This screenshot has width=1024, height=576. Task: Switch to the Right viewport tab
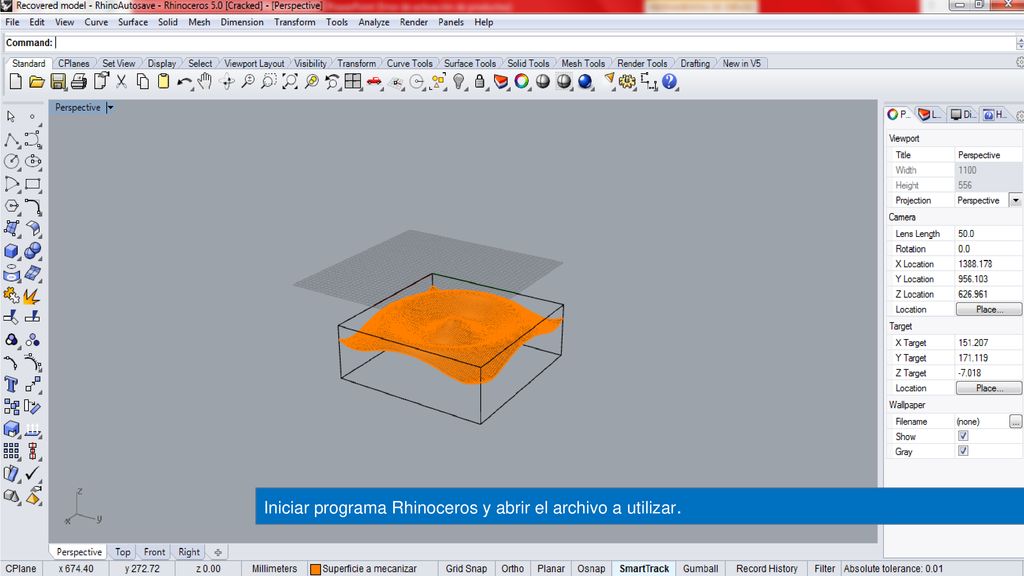(x=189, y=552)
